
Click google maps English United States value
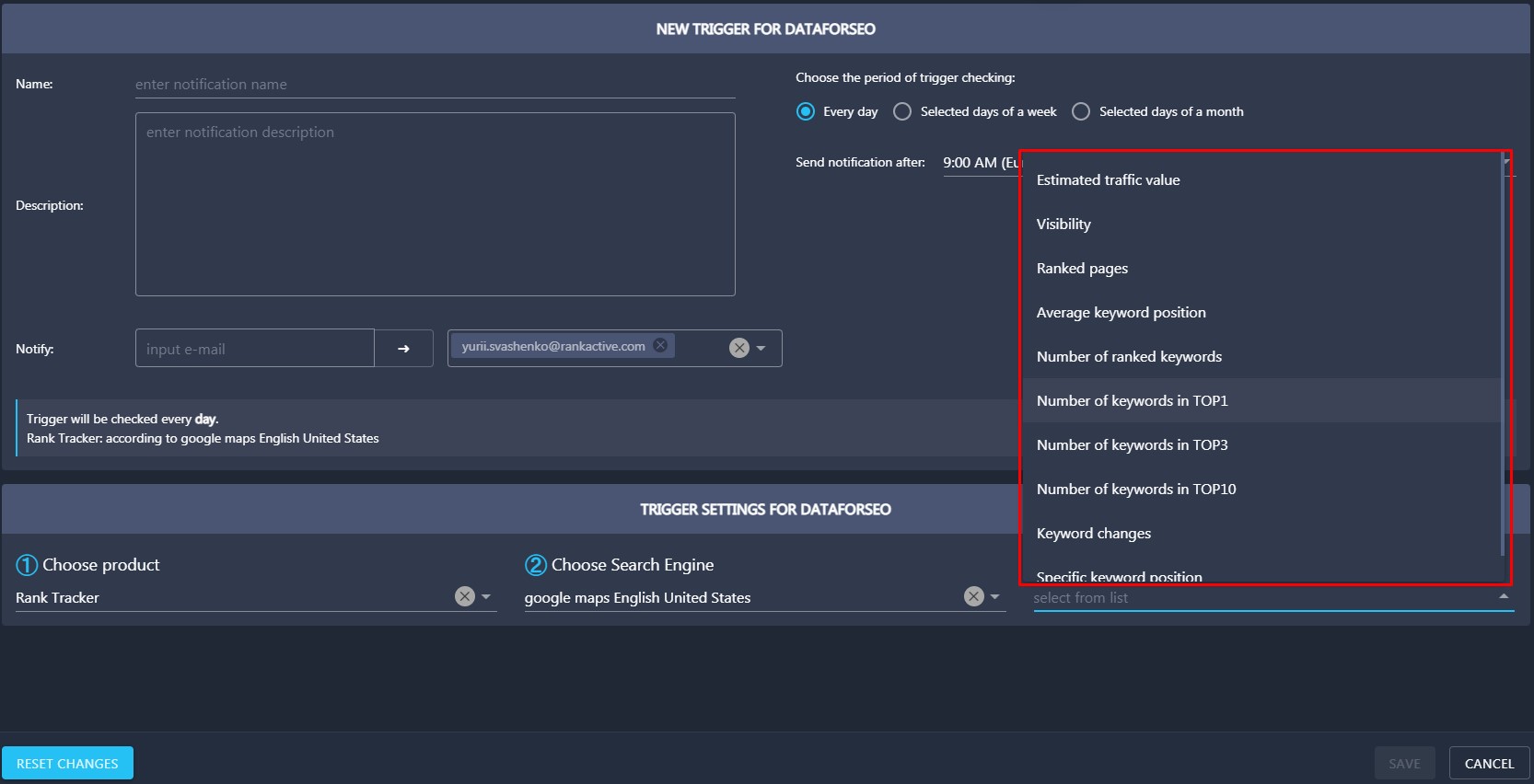[x=637, y=597]
